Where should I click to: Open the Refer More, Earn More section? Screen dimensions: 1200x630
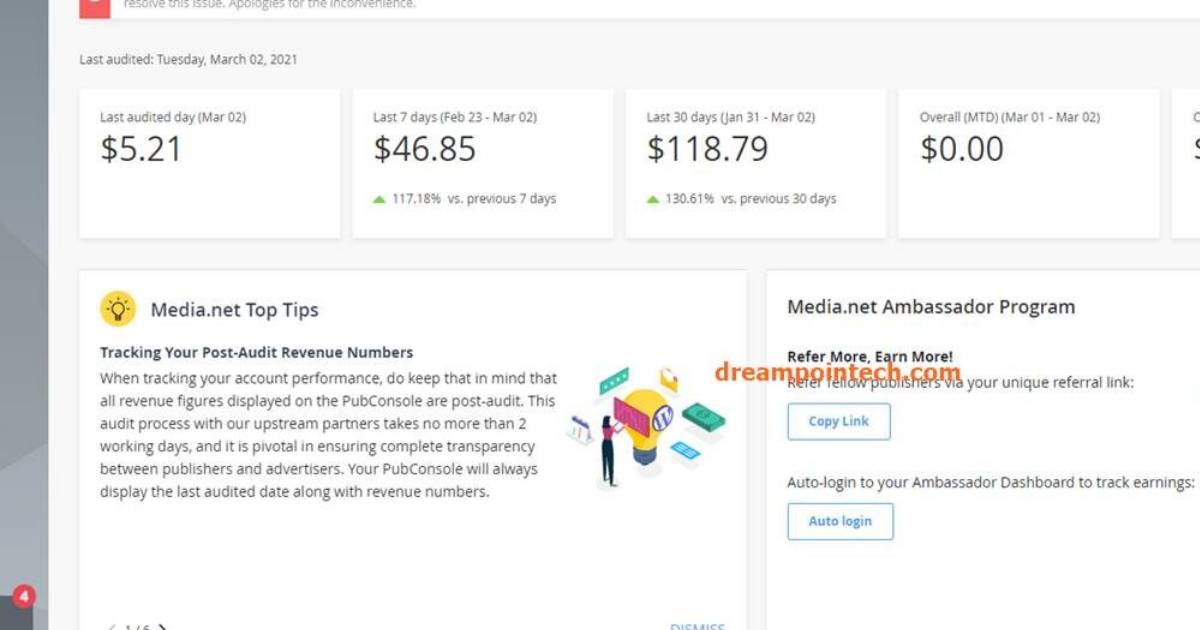pos(870,356)
